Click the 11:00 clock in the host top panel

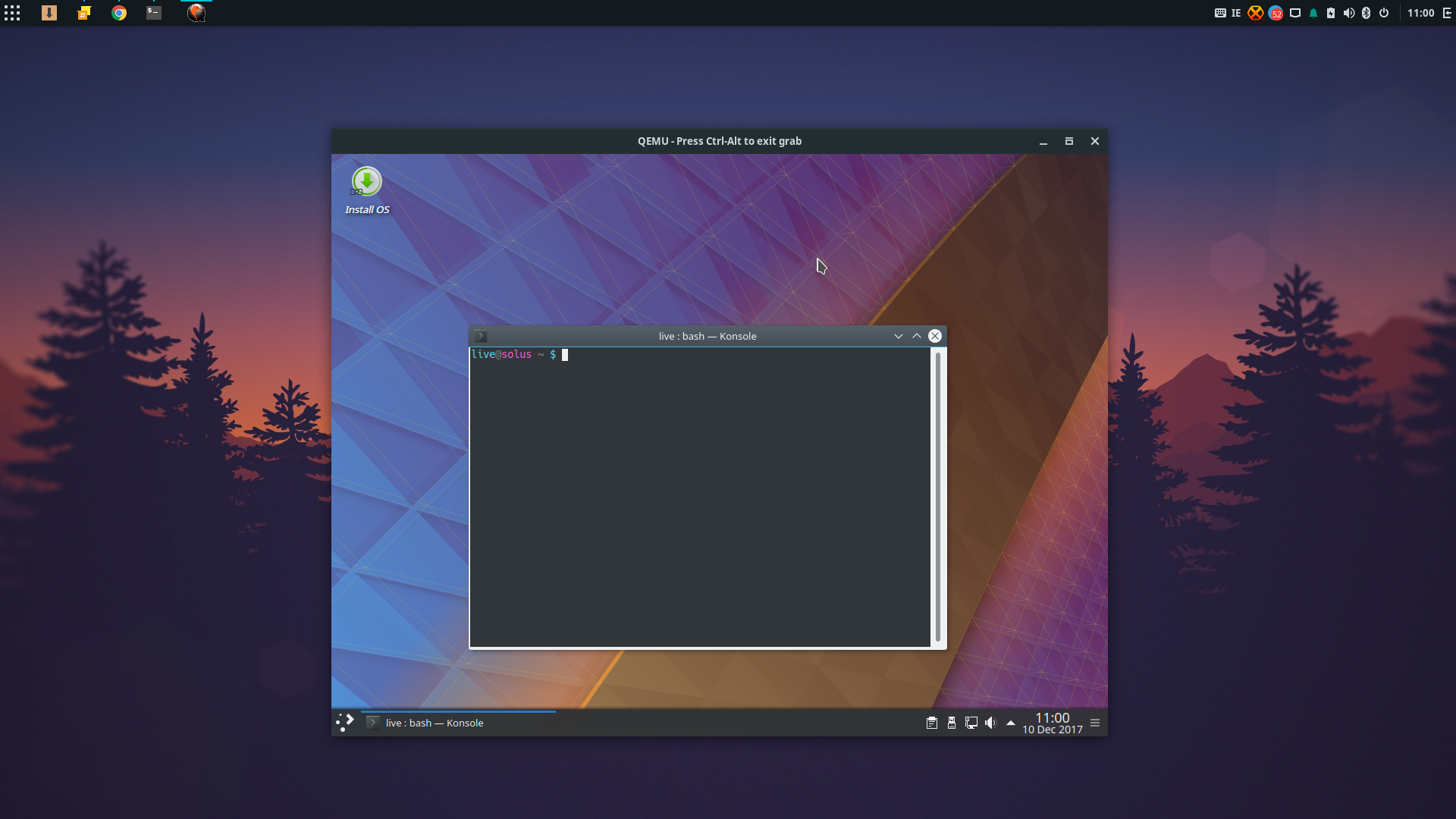point(1421,13)
